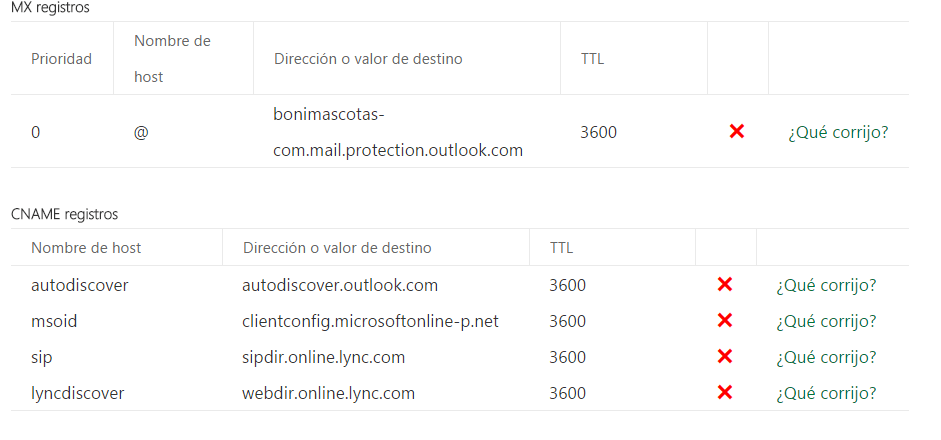Select the clientconfig.microsoftonline-p.net value
Image resolution: width=941 pixels, height=440 pixels.
pos(370,322)
